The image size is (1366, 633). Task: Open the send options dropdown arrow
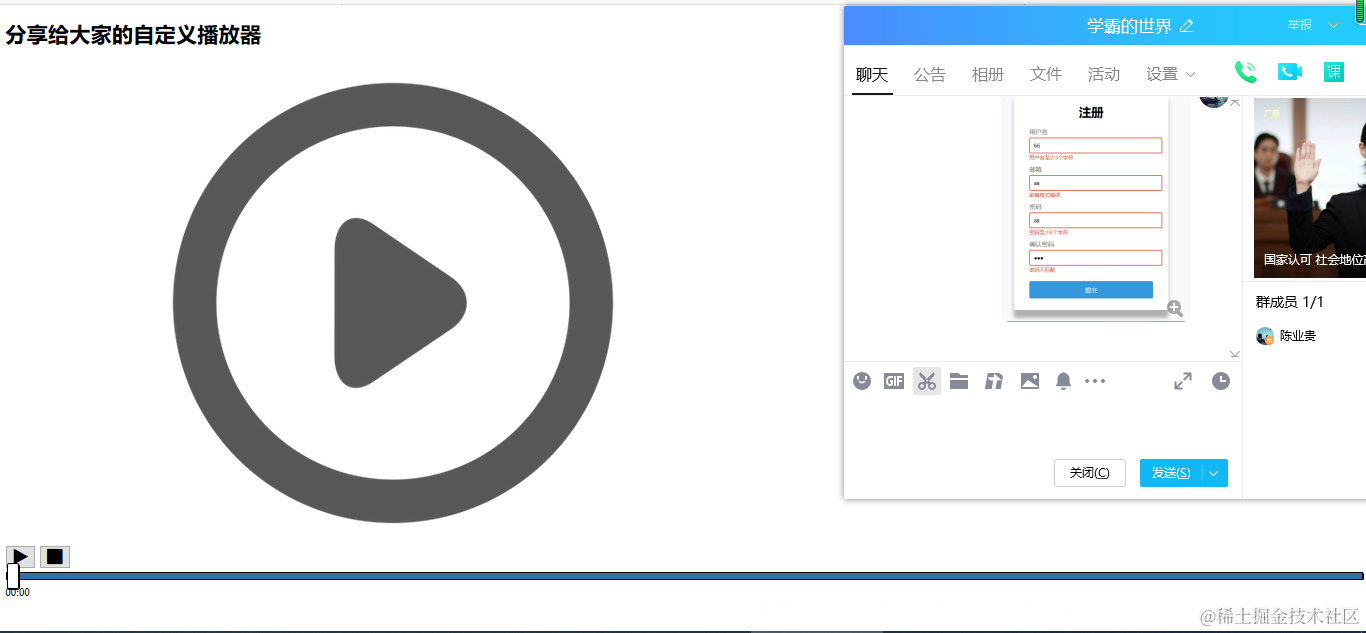1215,473
